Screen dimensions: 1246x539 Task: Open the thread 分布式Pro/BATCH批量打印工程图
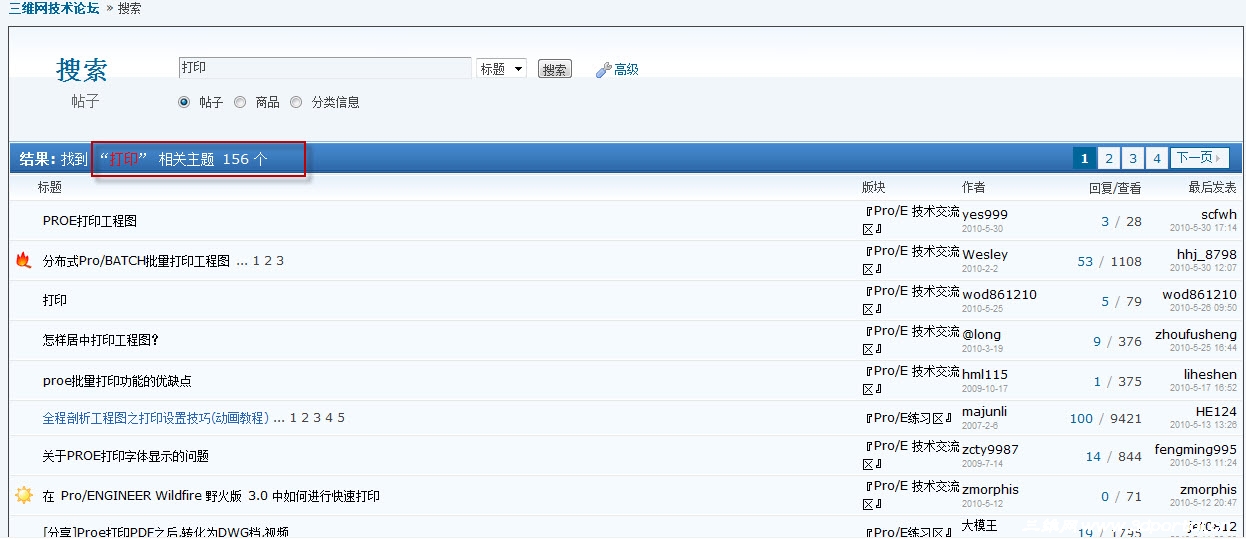(x=136, y=261)
